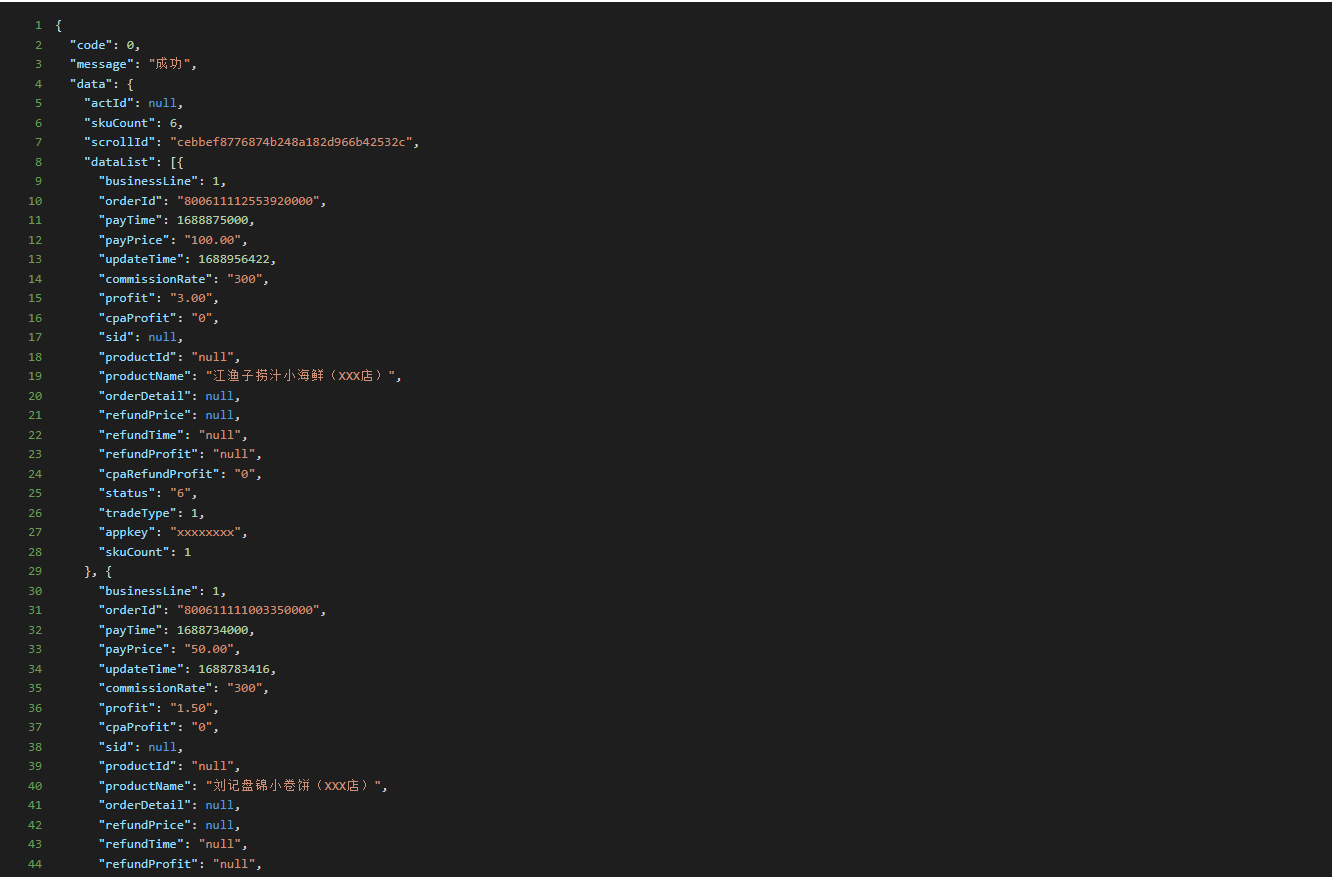Viewport: 1332px width, 877px height.
Task: Select the "appkey" key
Action: coord(127,532)
